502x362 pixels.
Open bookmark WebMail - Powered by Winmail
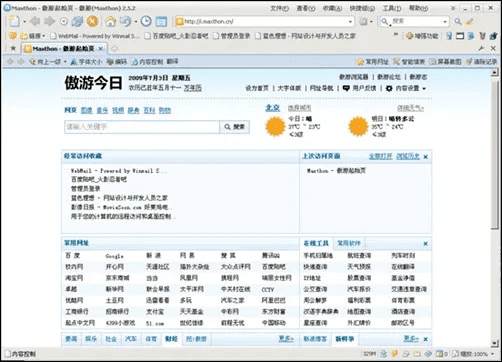tap(95, 36)
